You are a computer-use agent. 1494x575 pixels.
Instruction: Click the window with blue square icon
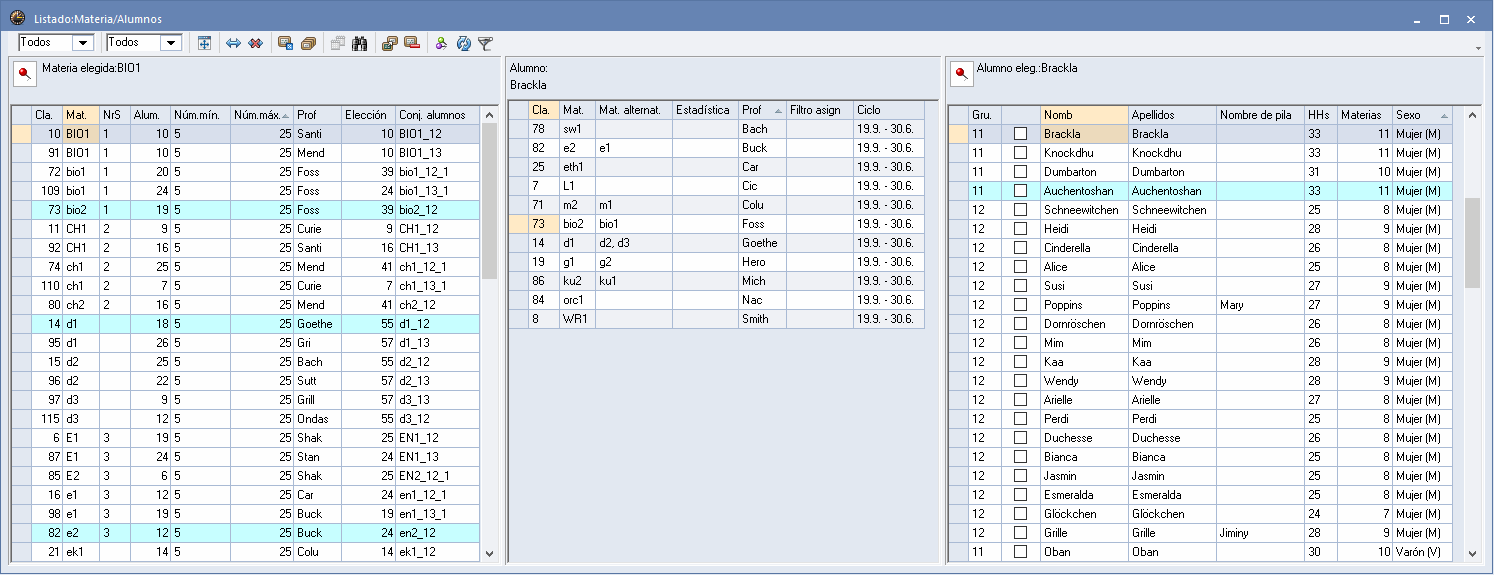tap(286, 43)
